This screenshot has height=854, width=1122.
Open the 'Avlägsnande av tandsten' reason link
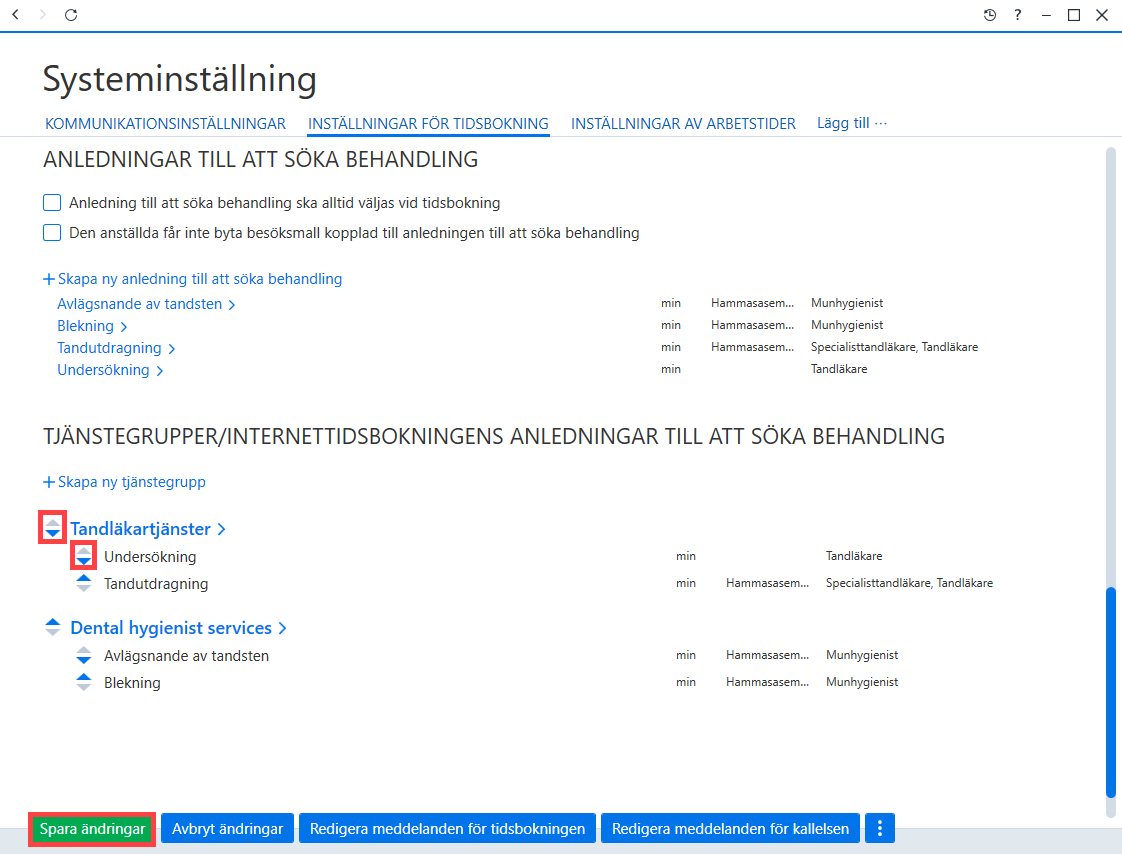(140, 304)
